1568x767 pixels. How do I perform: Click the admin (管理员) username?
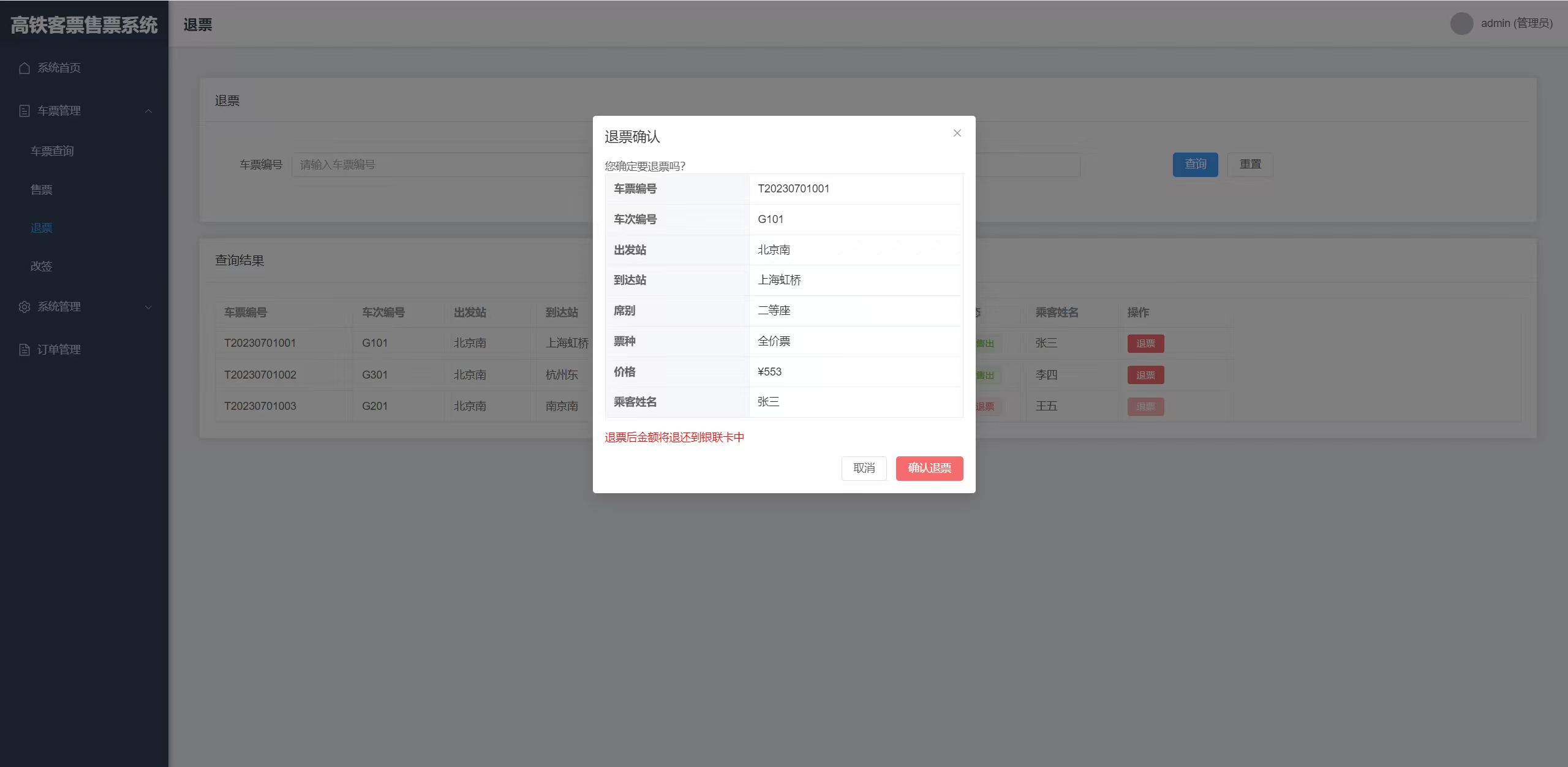pos(1517,24)
